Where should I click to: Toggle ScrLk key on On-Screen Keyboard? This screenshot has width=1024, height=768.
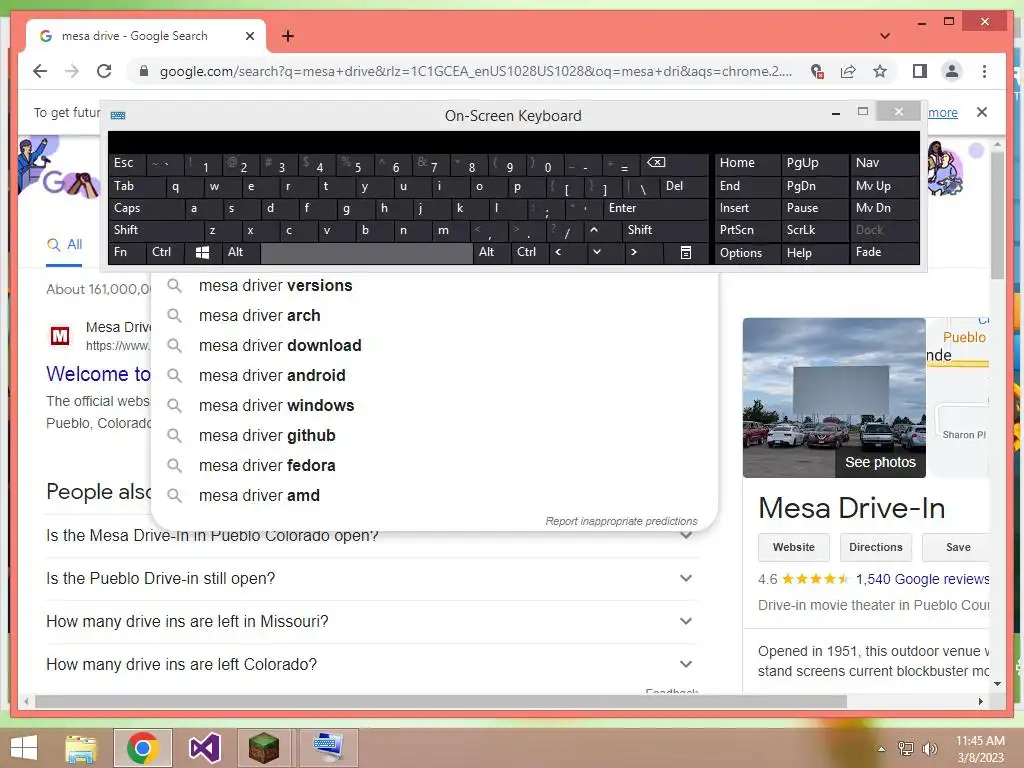click(814, 230)
